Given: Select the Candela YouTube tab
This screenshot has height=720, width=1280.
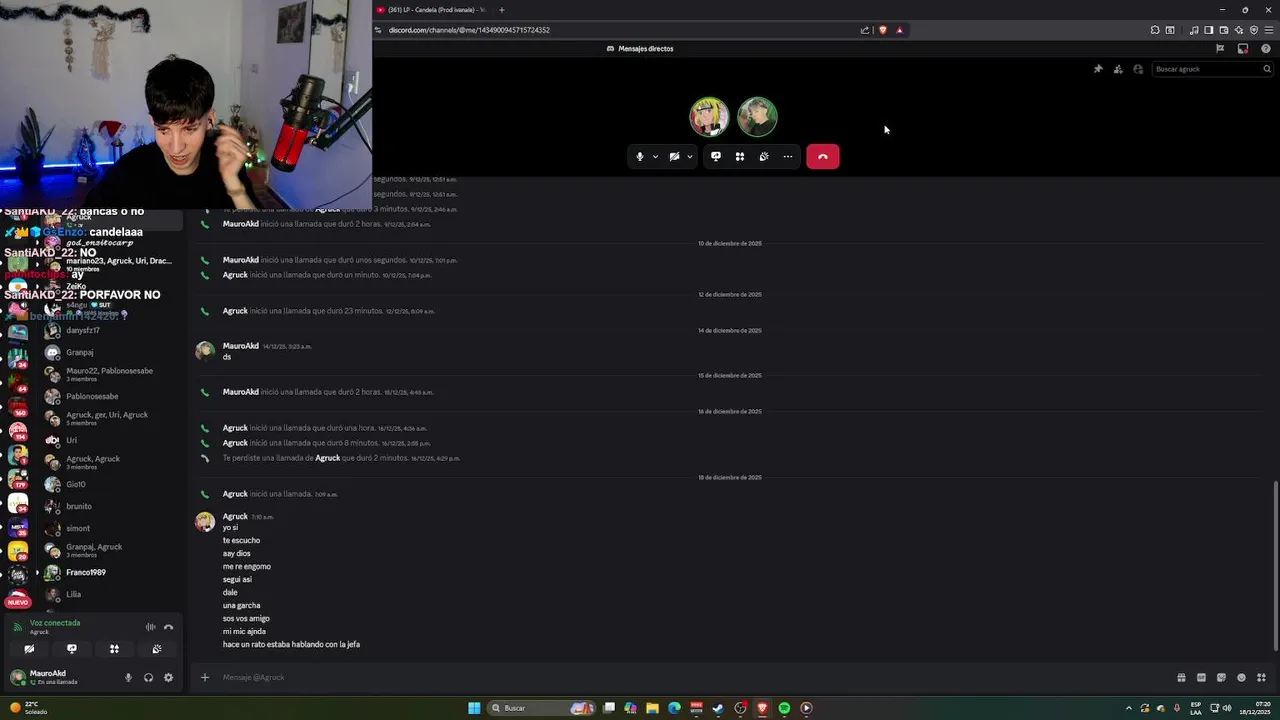Looking at the screenshot, I should tap(431, 10).
